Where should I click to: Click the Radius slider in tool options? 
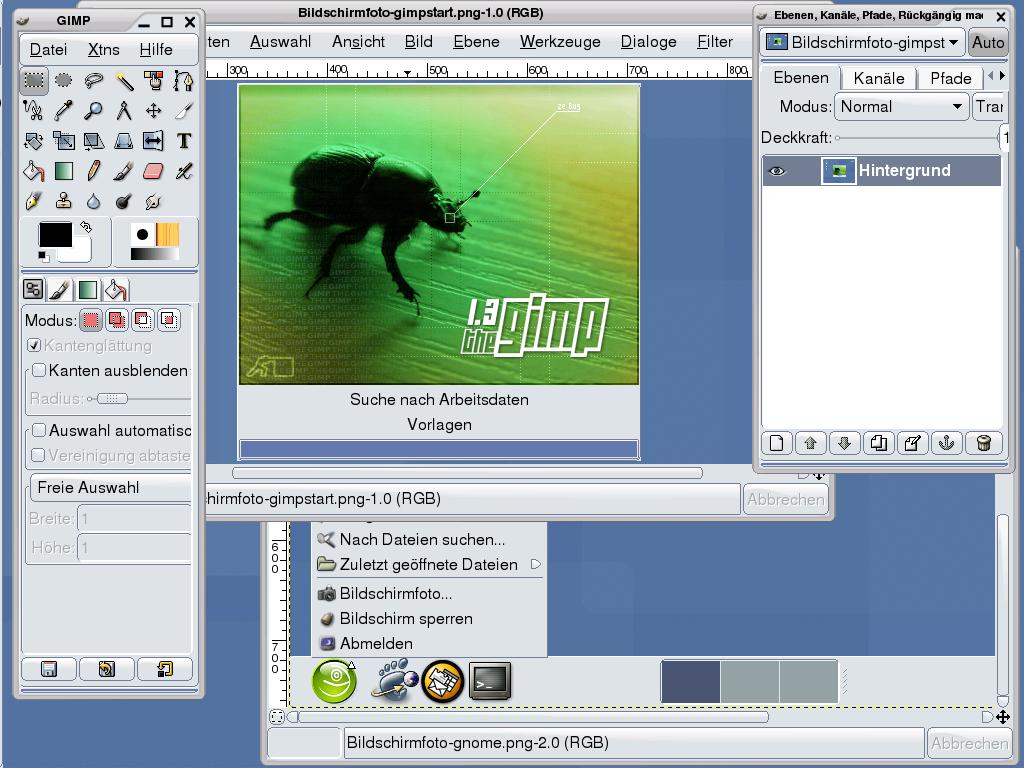click(x=139, y=398)
